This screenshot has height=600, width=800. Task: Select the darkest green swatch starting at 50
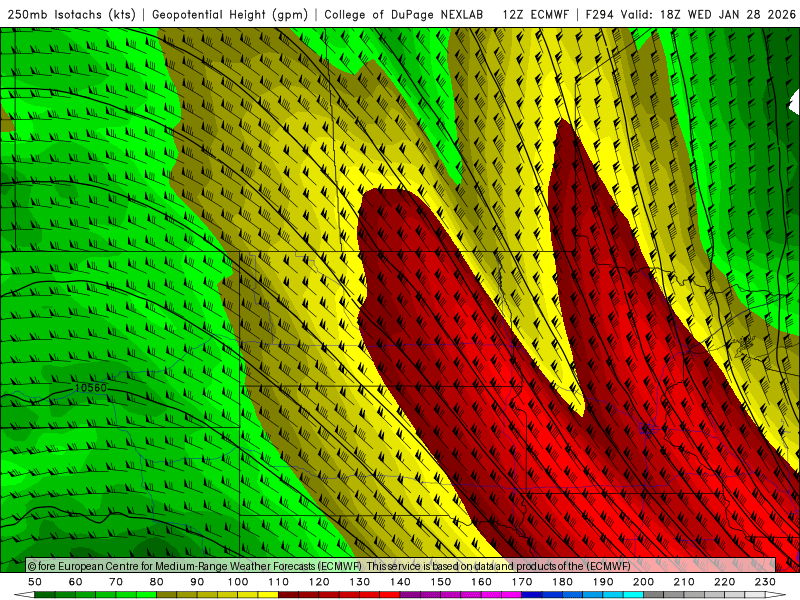(45, 595)
